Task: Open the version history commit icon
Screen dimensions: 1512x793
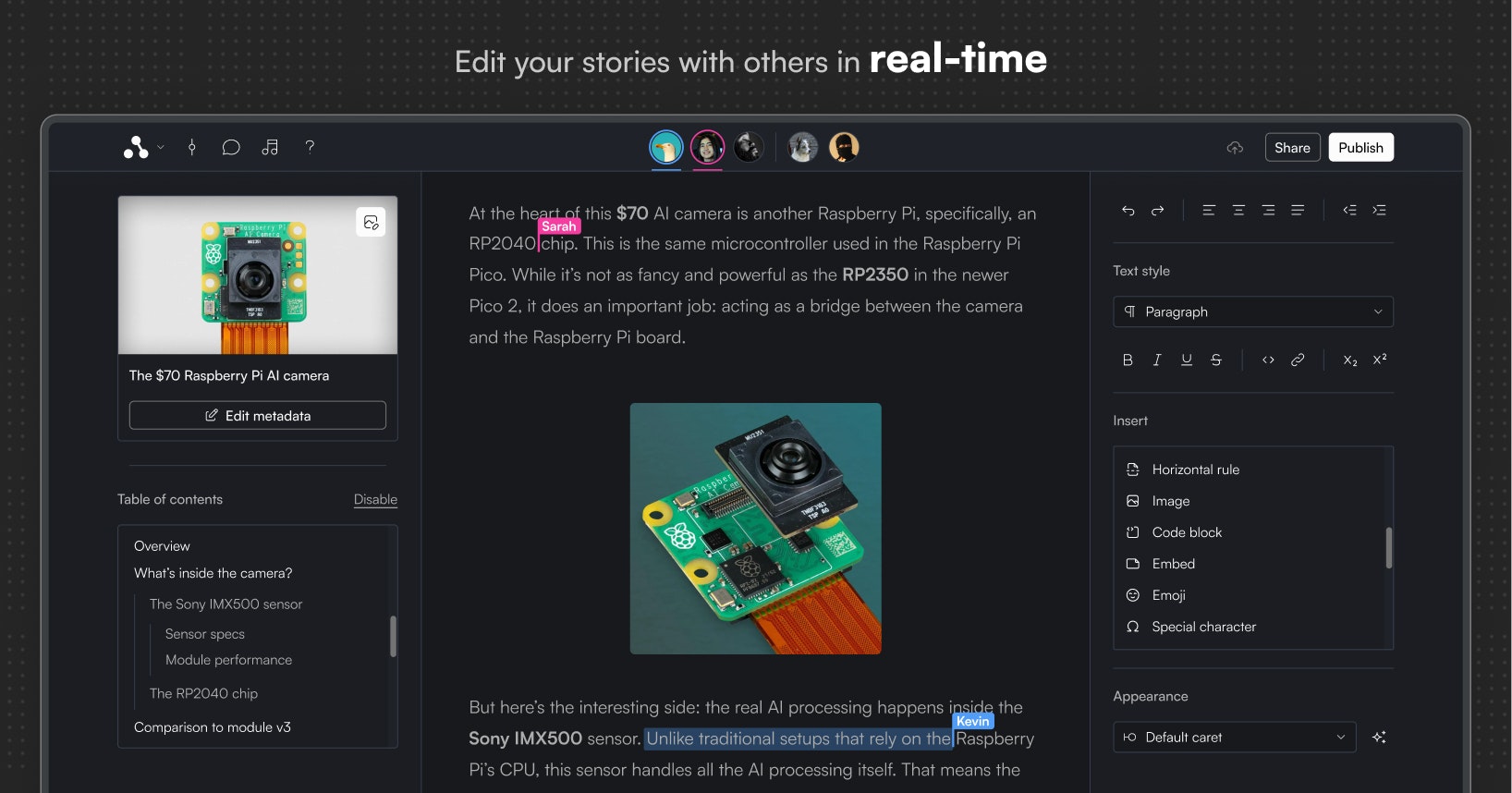Action: click(x=192, y=147)
